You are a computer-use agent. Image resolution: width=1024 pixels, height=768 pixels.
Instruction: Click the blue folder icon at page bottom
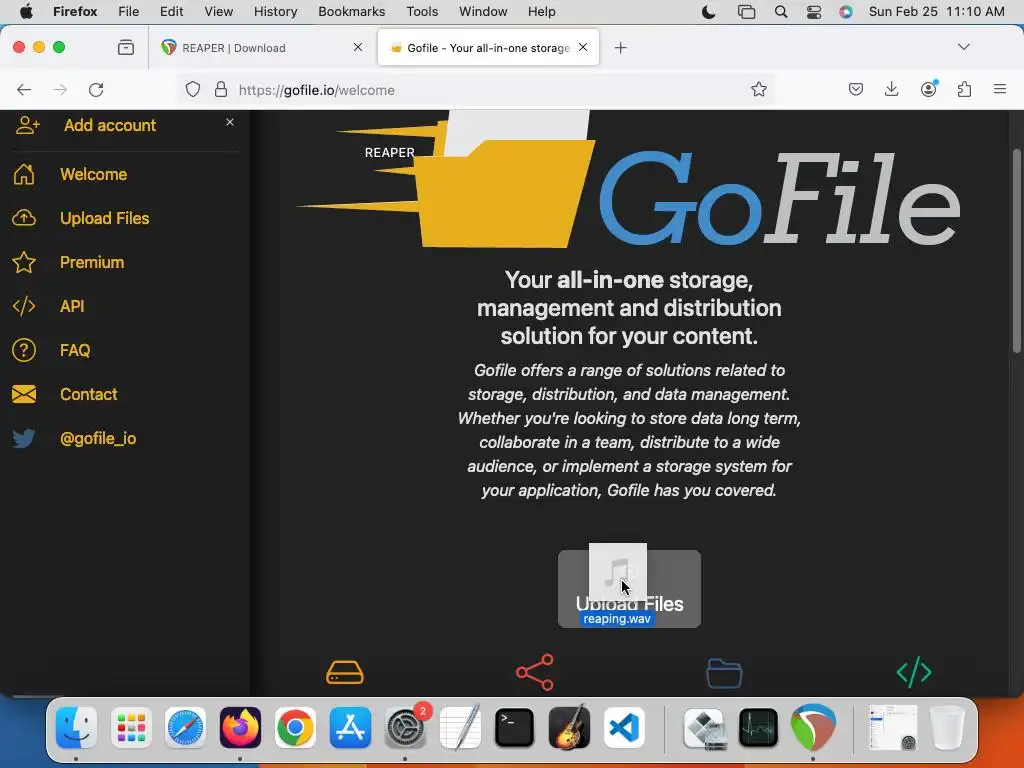(x=724, y=673)
